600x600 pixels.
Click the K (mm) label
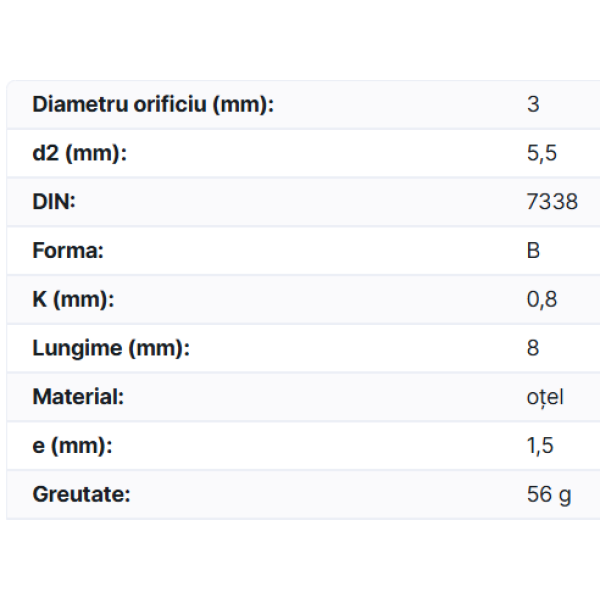74,299
